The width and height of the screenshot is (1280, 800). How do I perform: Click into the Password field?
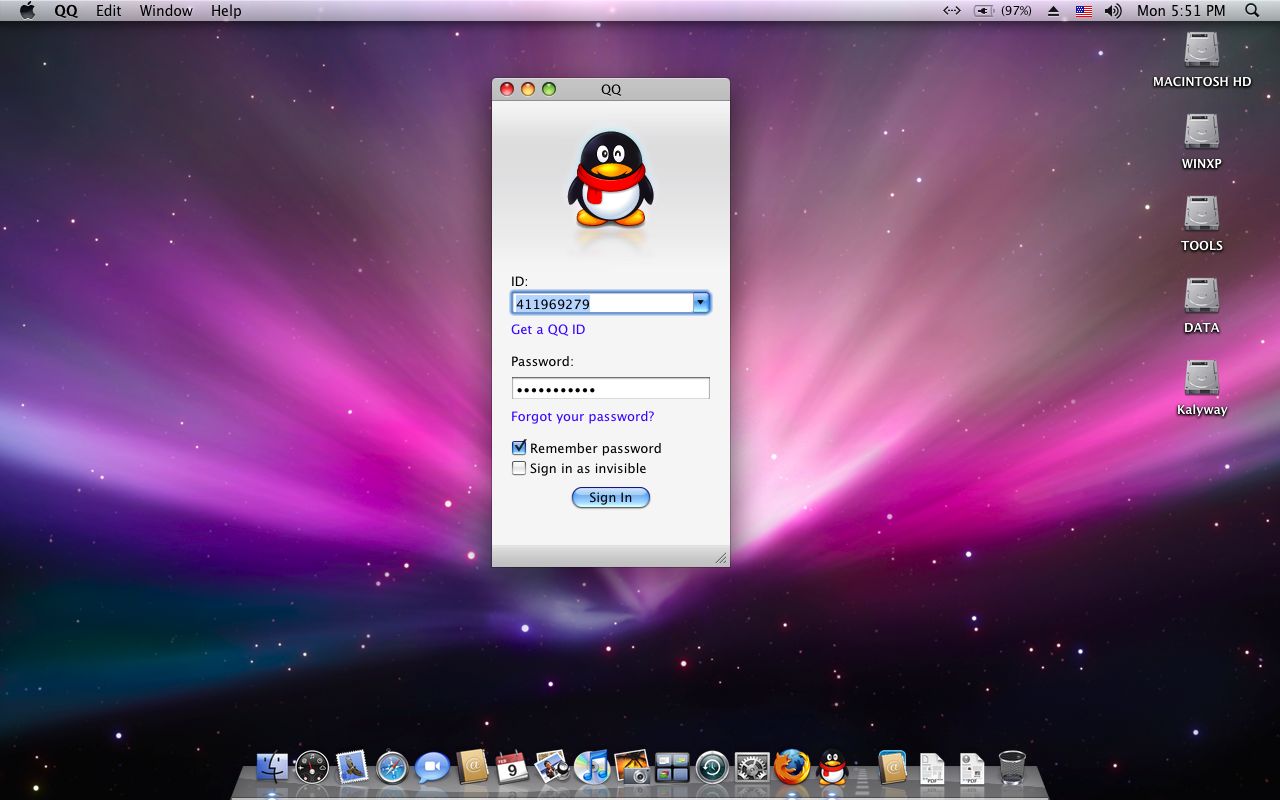610,388
